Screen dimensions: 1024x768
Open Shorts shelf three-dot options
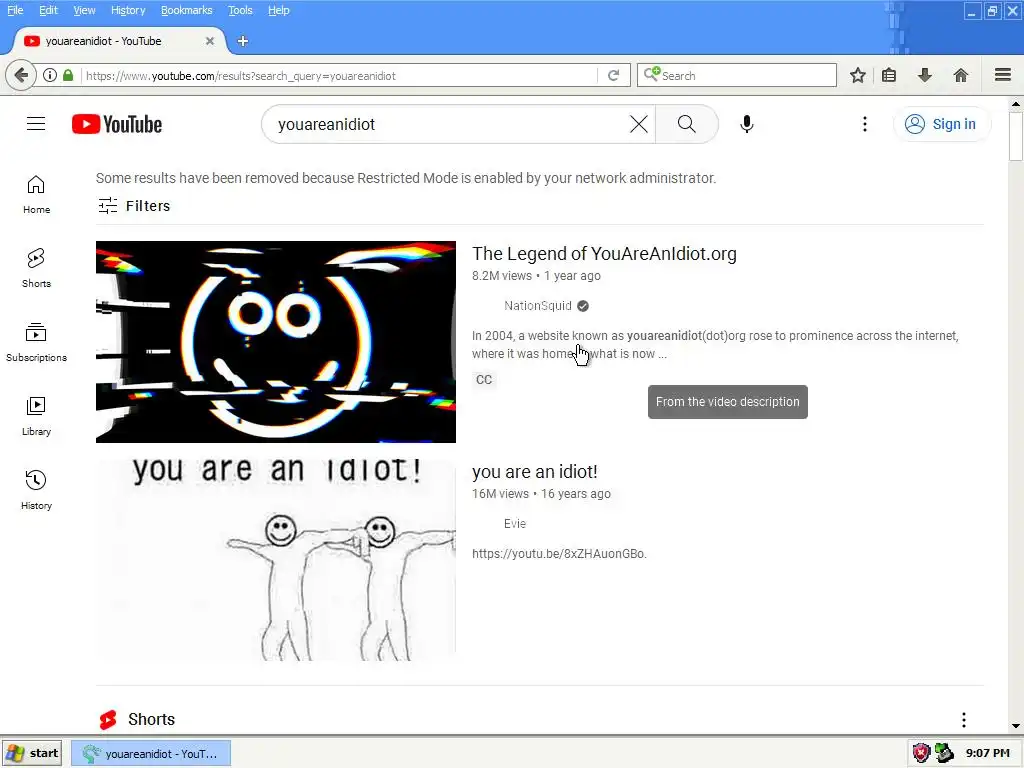963,720
